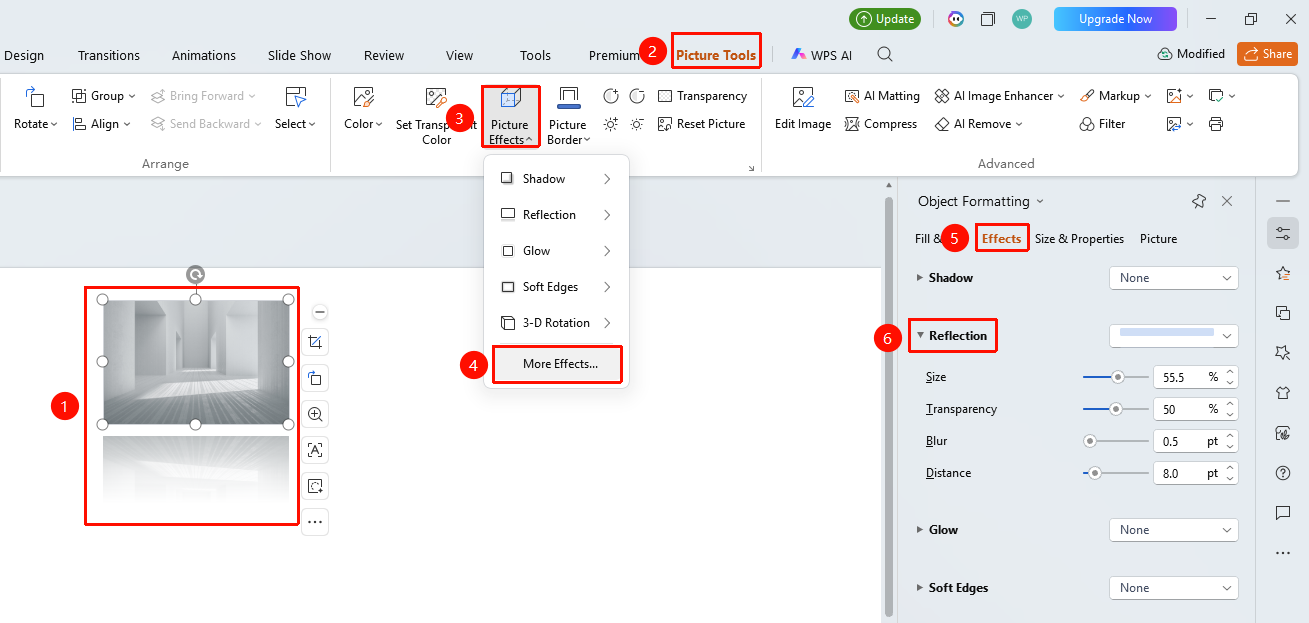Open the Edit Image tool
1309x623 pixels.
point(803,110)
